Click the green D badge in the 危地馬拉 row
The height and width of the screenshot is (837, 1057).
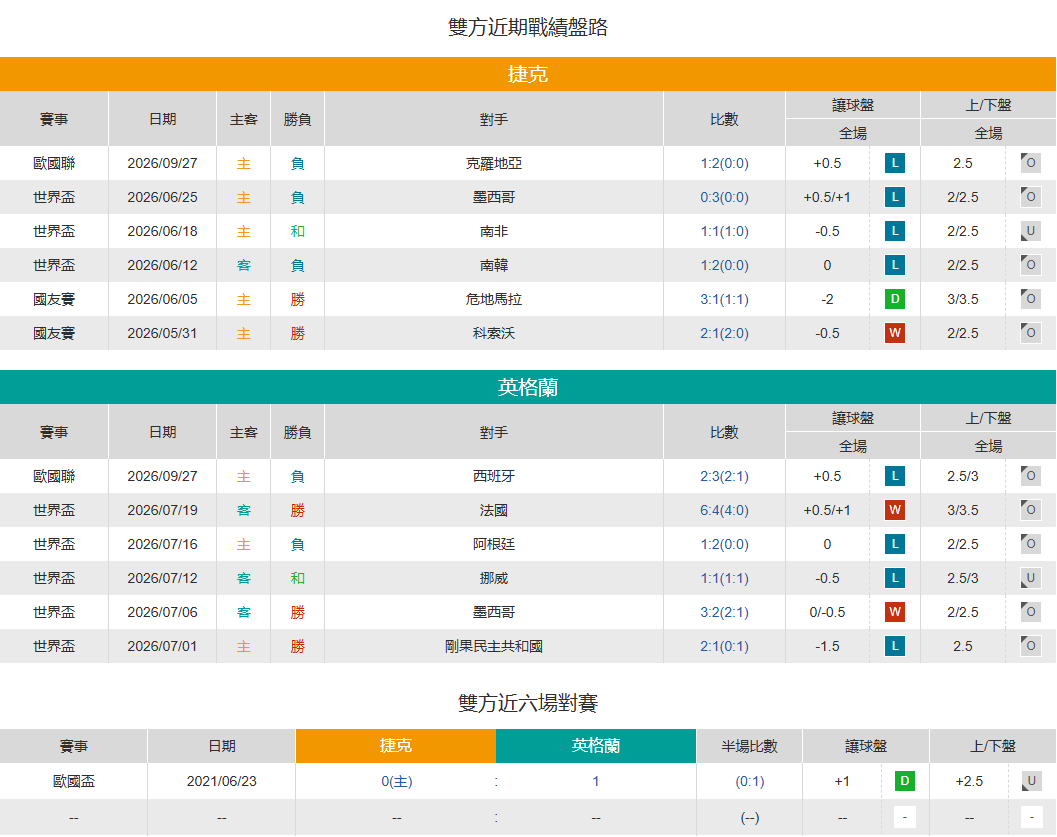pos(895,299)
